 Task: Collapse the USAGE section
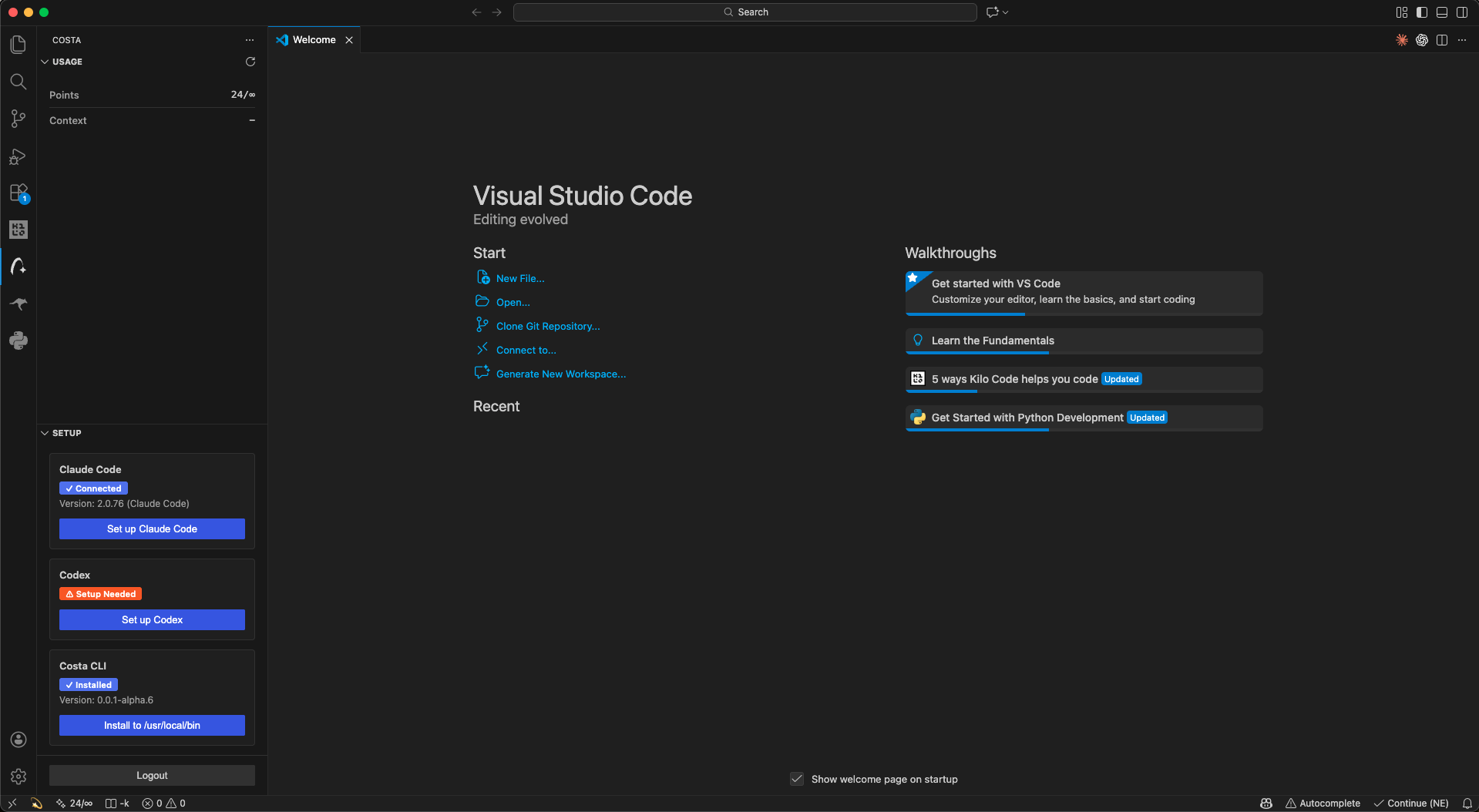coord(45,62)
